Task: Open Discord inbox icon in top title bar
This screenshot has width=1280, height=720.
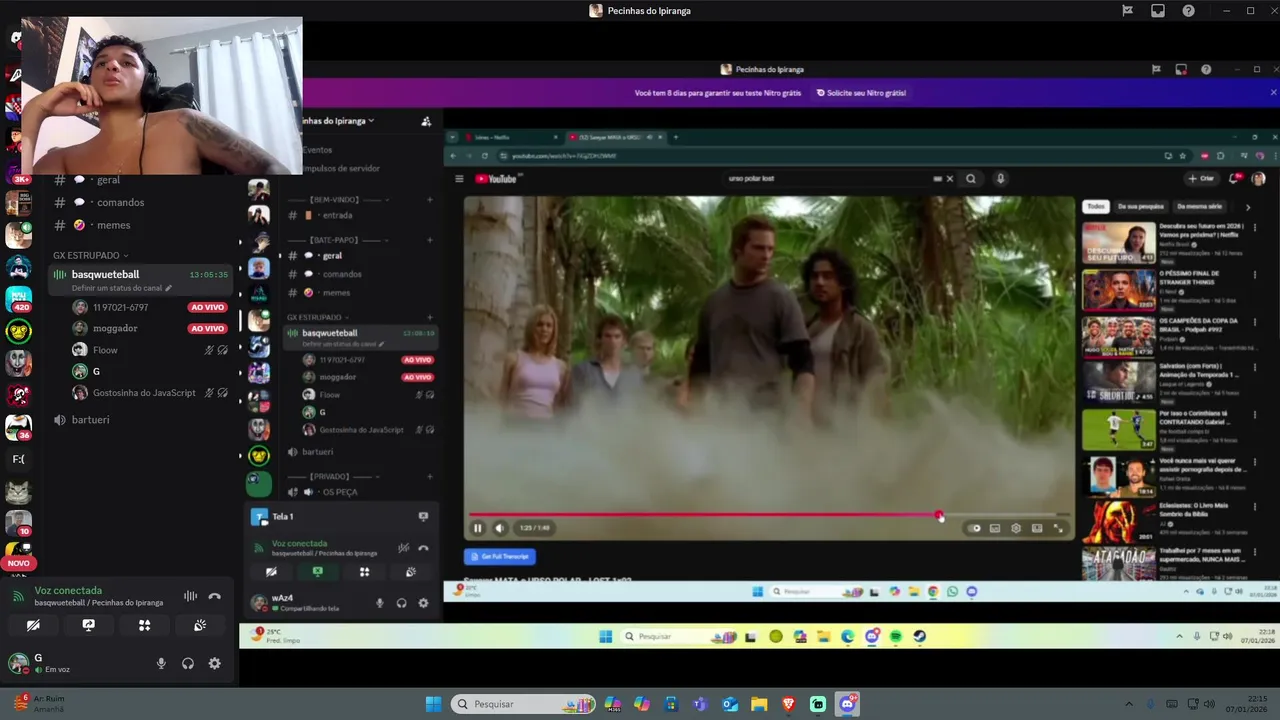Action: coord(1158,11)
